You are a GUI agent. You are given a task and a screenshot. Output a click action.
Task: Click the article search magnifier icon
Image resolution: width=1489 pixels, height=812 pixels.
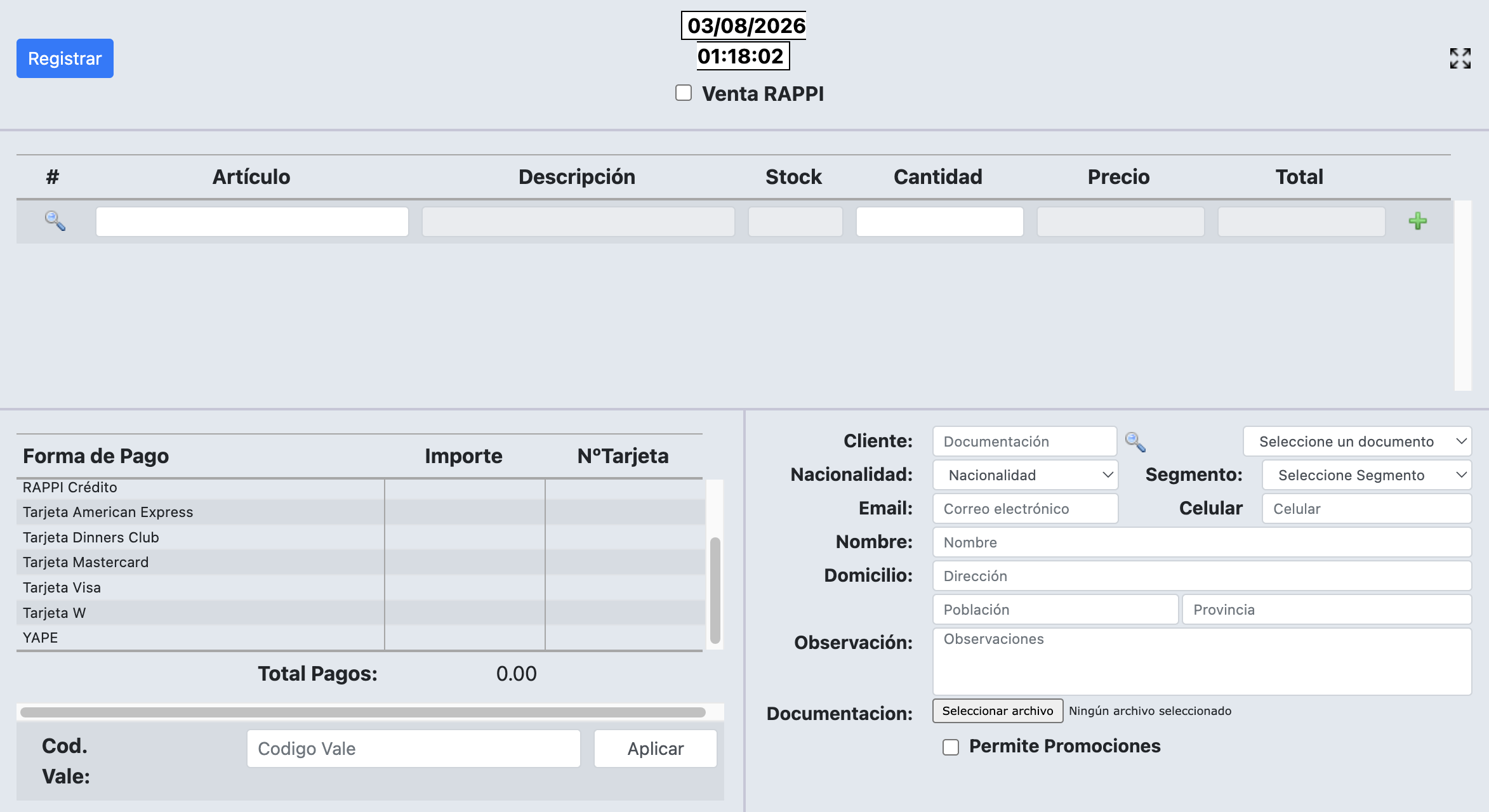(55, 221)
